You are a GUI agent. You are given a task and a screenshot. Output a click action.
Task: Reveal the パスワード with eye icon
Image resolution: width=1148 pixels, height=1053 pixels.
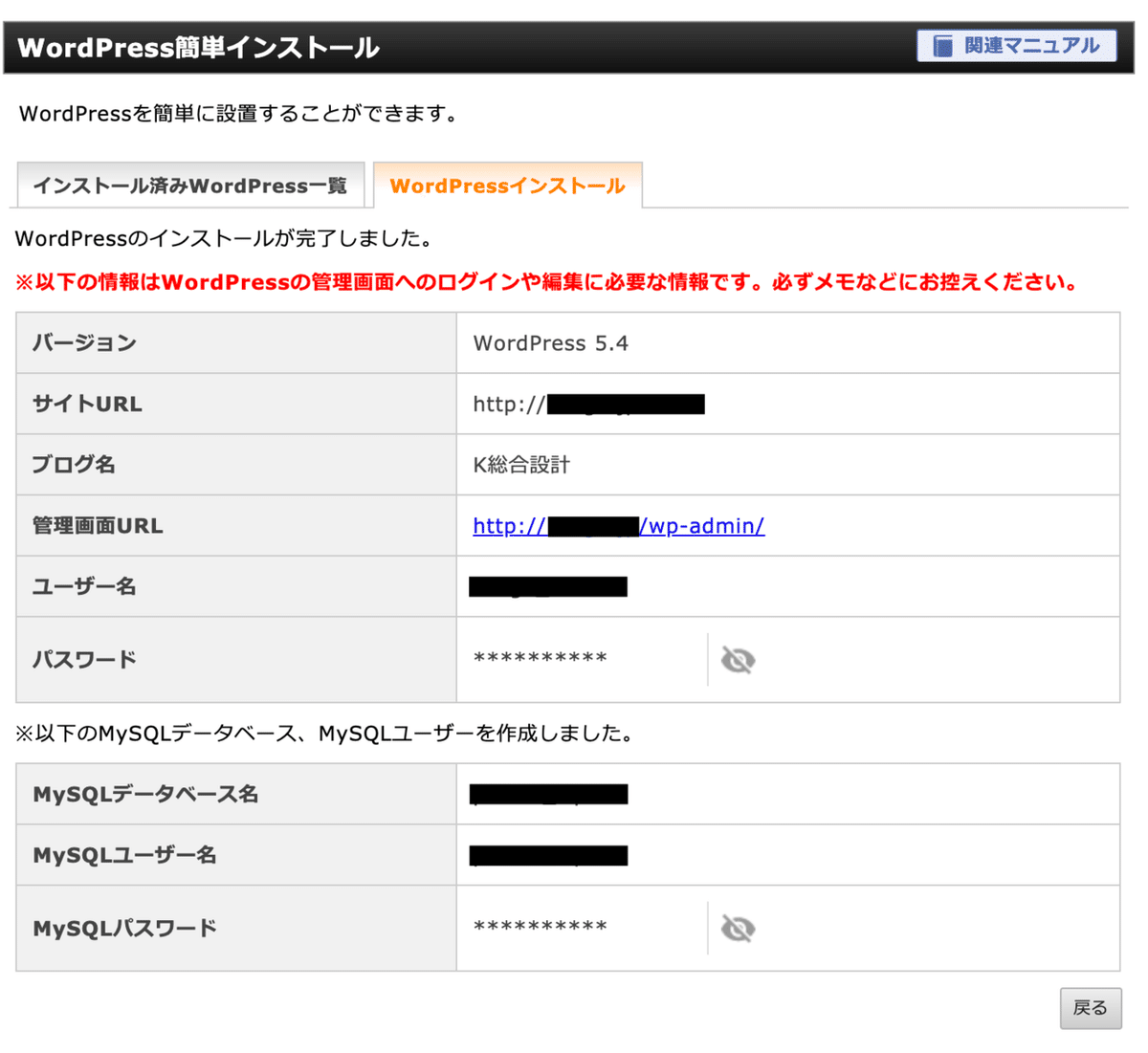coord(738,660)
